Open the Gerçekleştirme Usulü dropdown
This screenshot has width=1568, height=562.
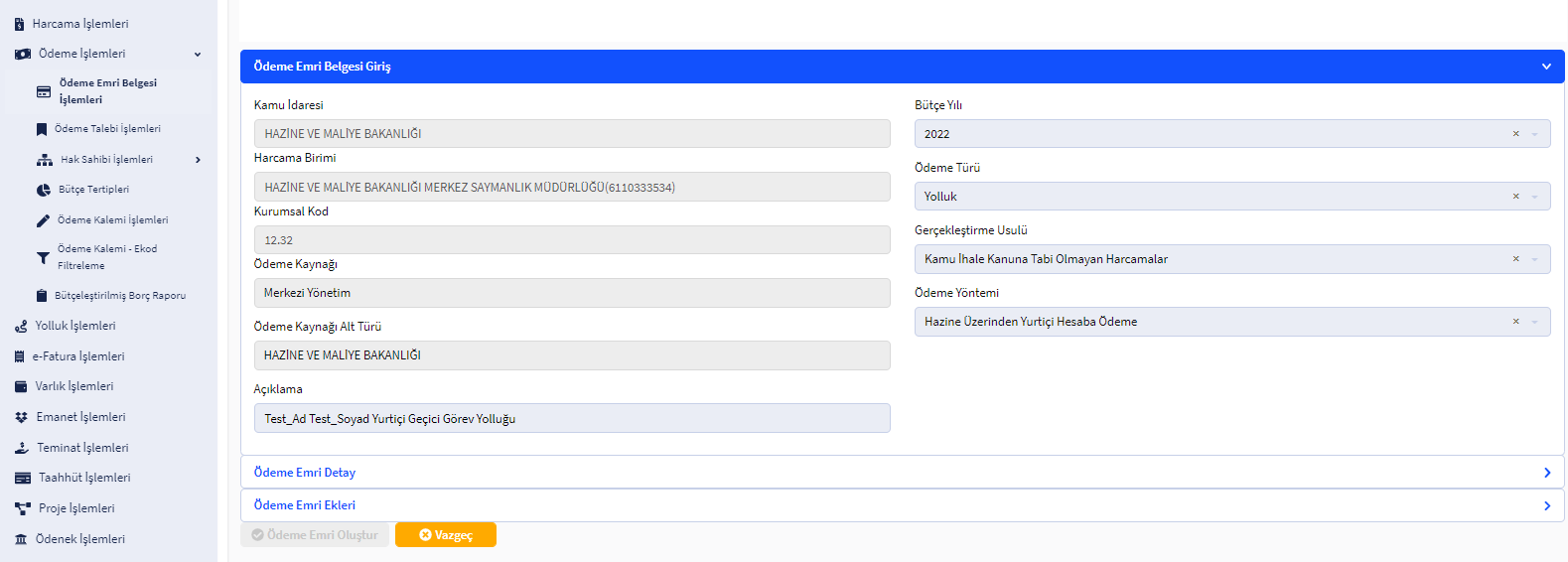[1534, 259]
